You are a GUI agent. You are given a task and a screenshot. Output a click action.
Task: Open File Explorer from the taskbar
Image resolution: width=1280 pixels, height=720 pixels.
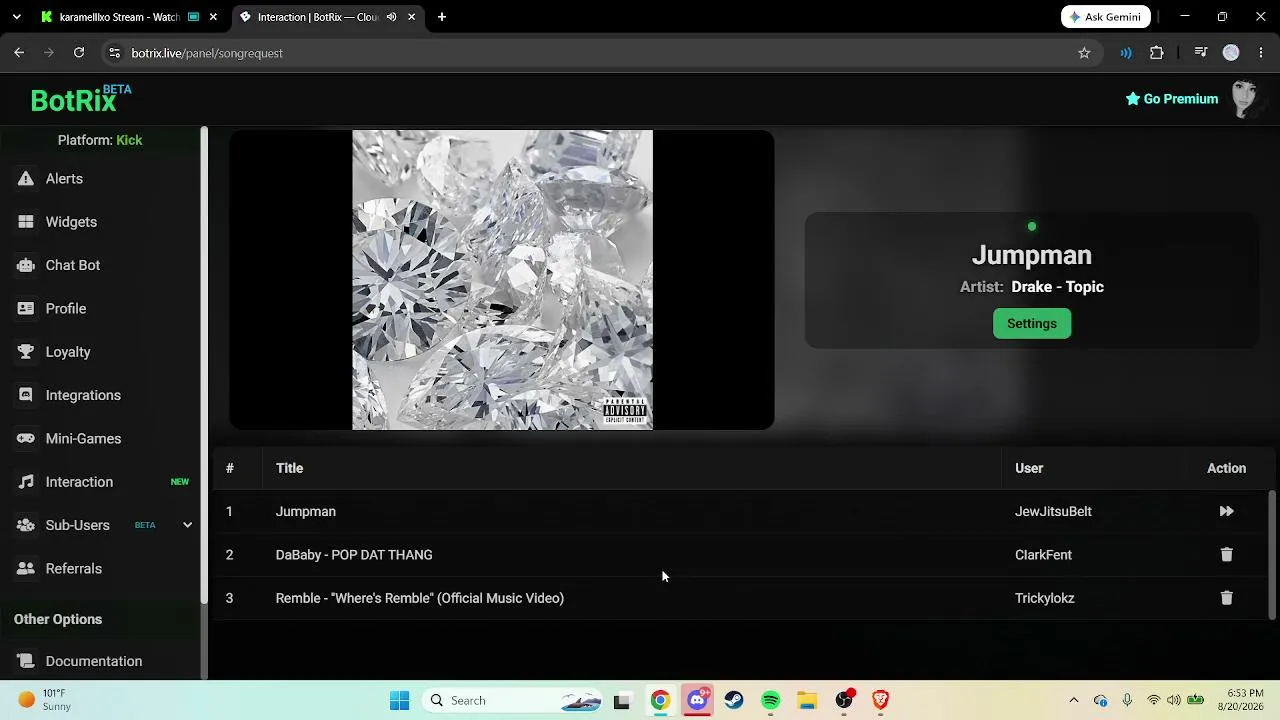pos(807,701)
